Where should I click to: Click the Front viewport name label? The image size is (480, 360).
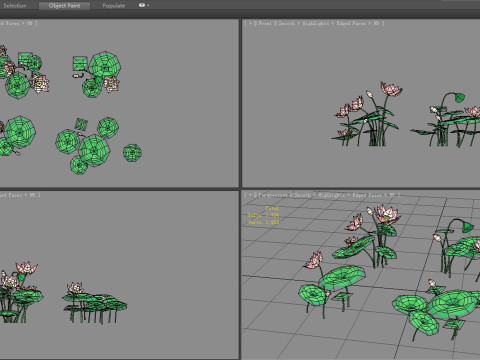click(x=265, y=23)
